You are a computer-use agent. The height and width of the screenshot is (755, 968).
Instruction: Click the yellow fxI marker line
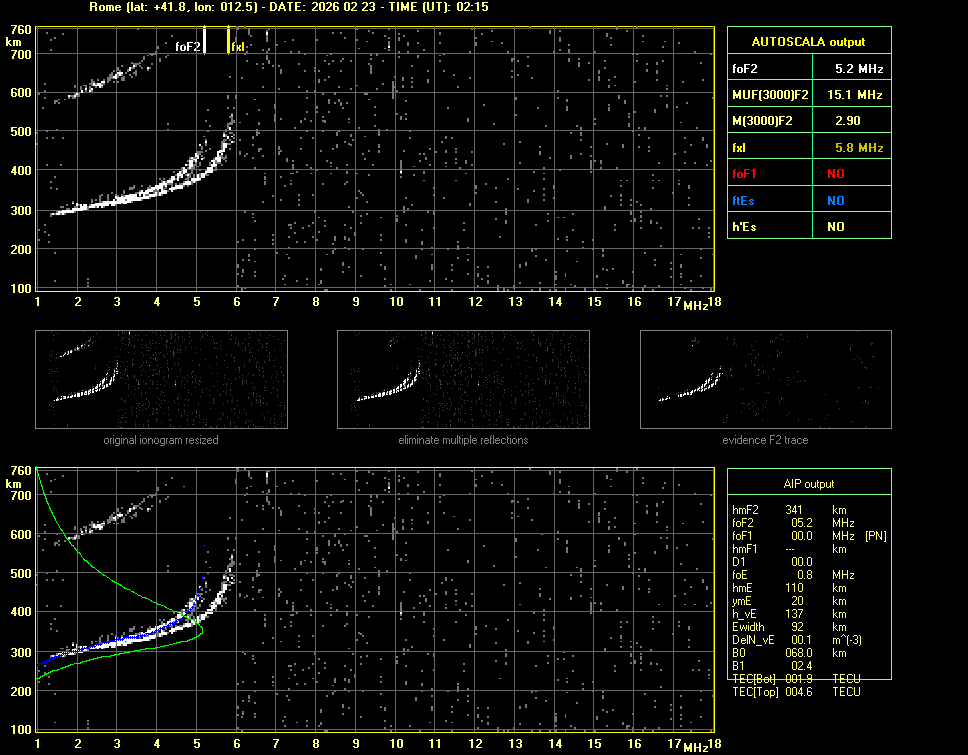pyautogui.click(x=229, y=40)
